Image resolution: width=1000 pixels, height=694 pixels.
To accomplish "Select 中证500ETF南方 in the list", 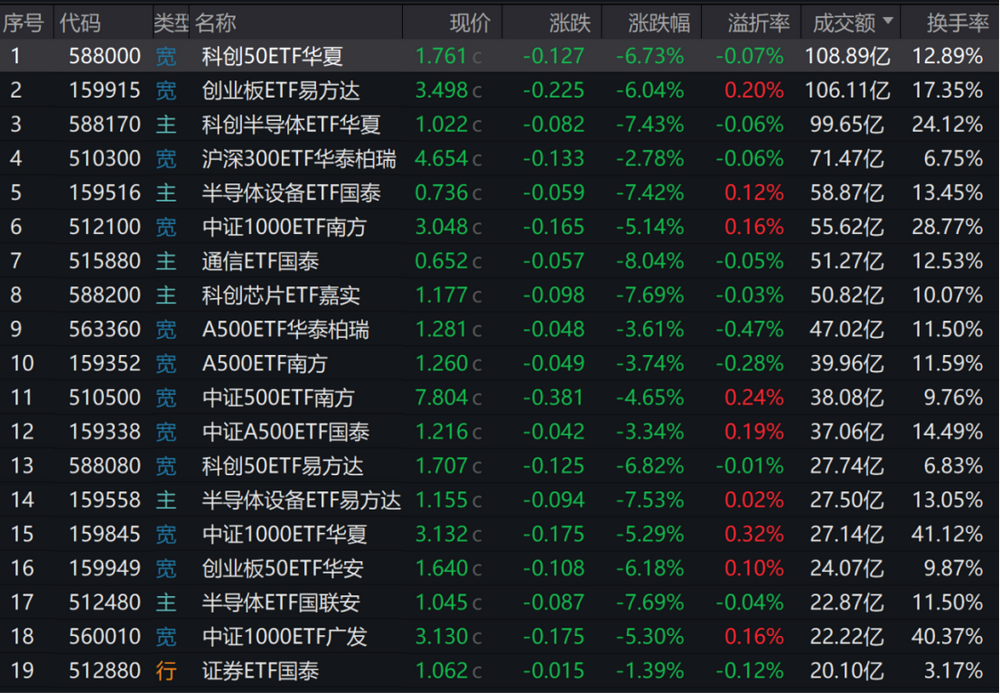I will tap(277, 398).
